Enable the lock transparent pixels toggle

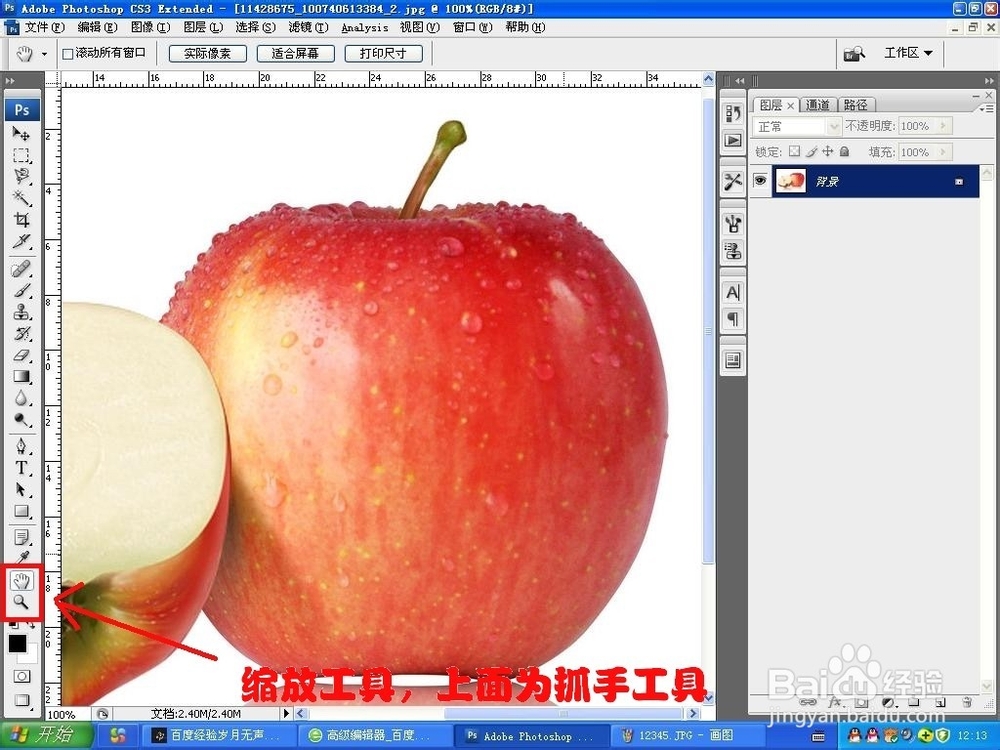point(795,151)
